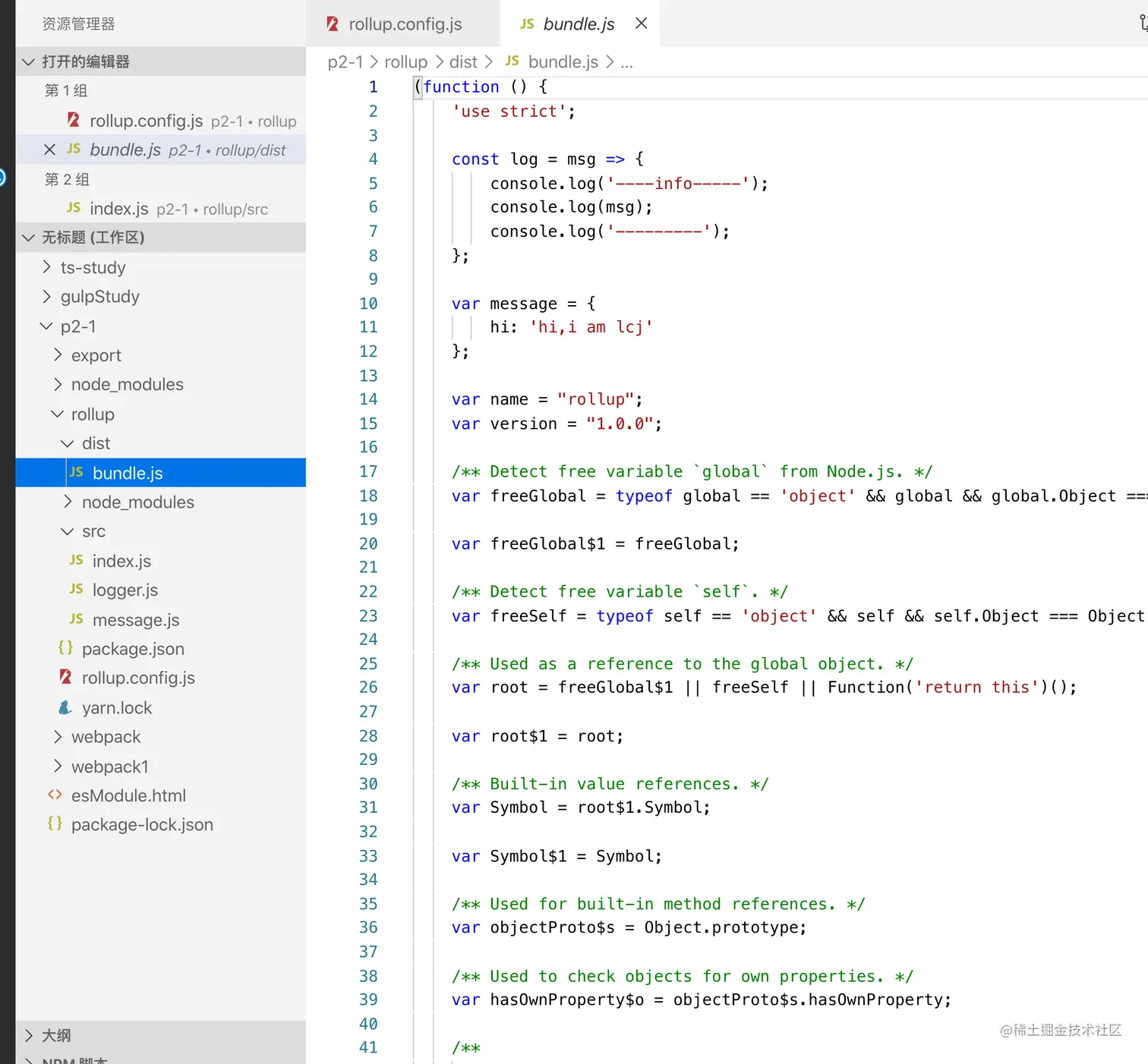Open yarn.lock via its Yarn icon
The image size is (1148, 1064).
tap(66, 707)
